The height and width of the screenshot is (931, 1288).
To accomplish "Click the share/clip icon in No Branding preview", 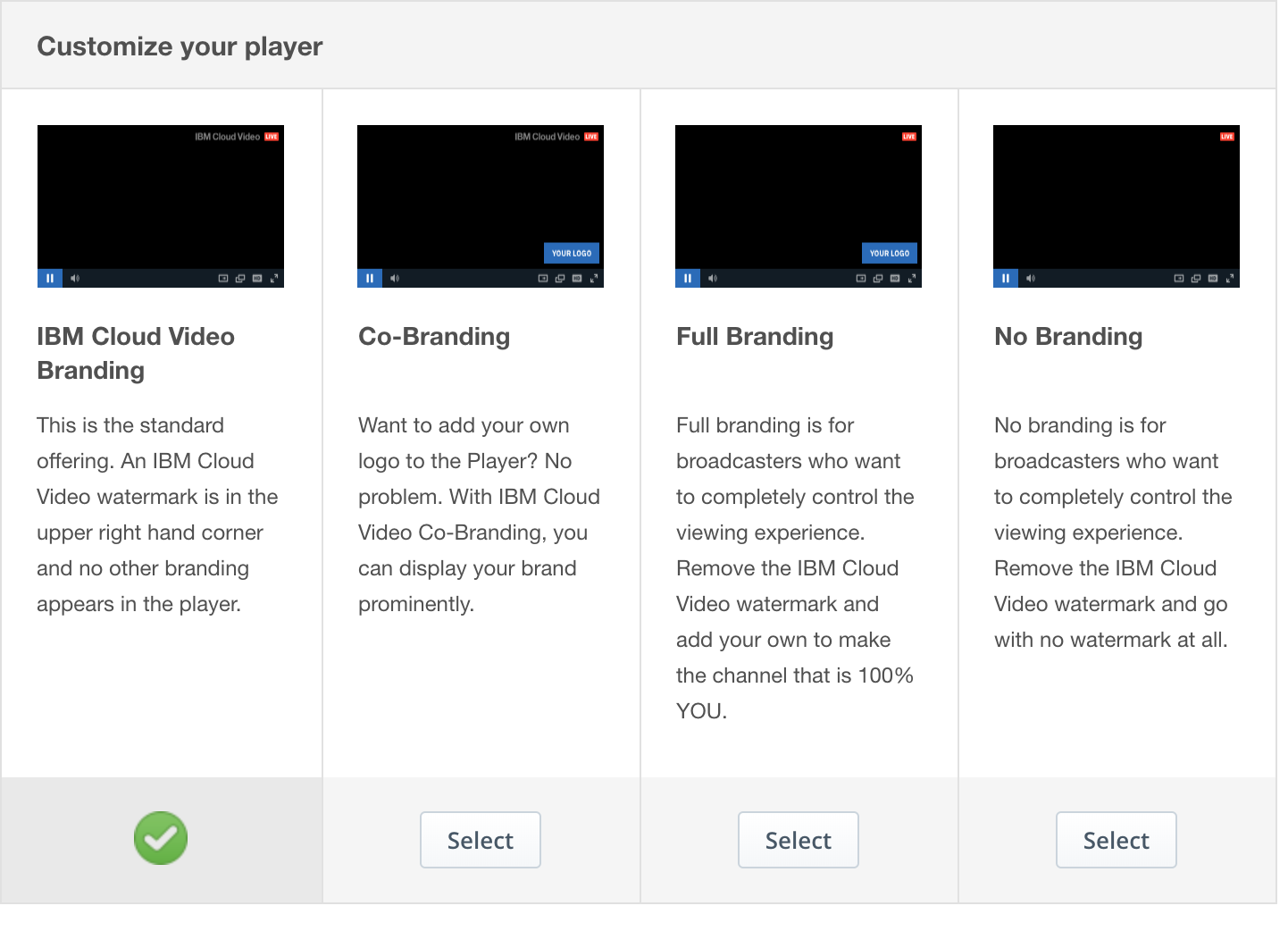I will pyautogui.click(x=1179, y=279).
